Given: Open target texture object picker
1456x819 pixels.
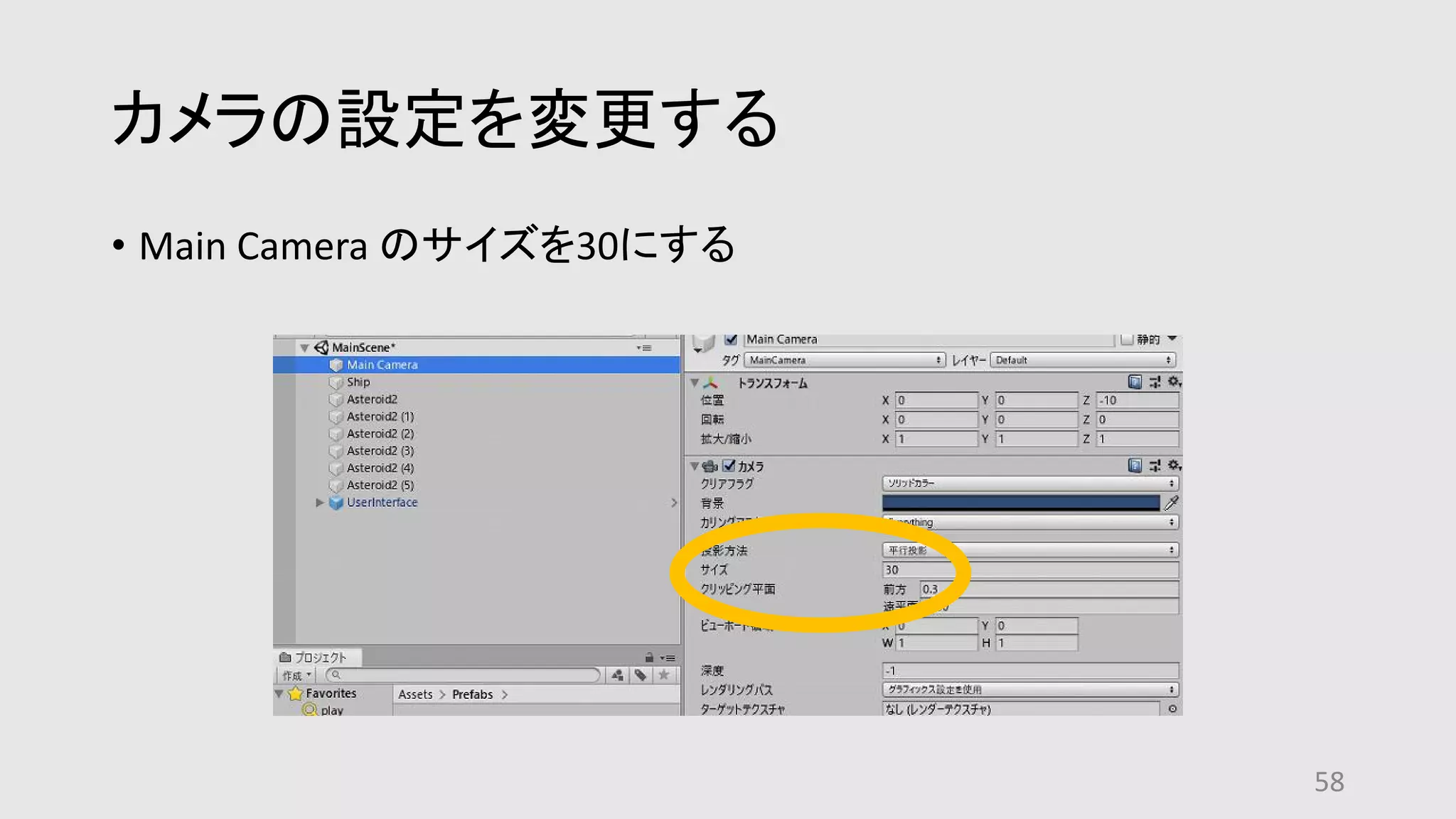Looking at the screenshot, I should pos(1172,709).
